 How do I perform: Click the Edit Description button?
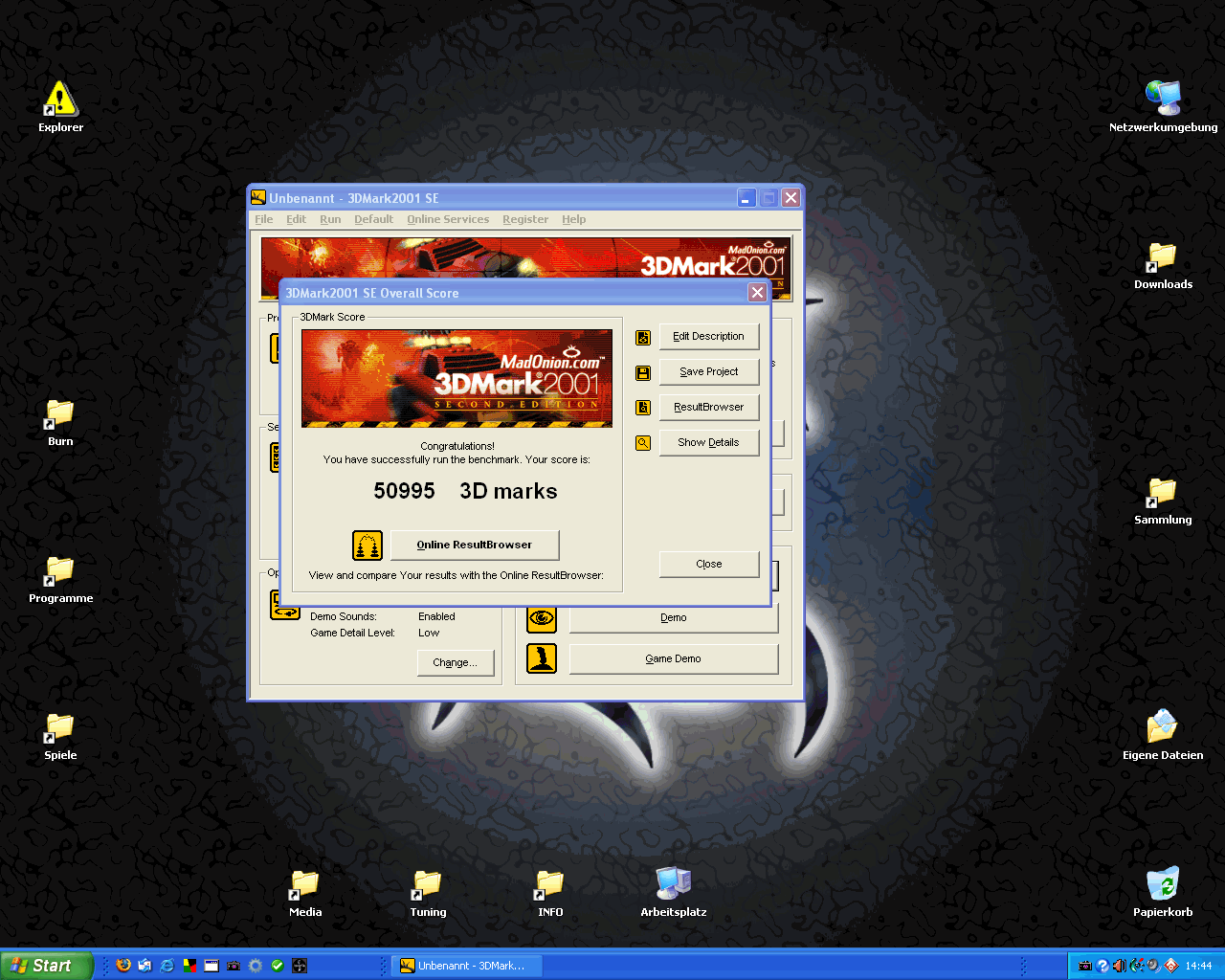click(709, 337)
